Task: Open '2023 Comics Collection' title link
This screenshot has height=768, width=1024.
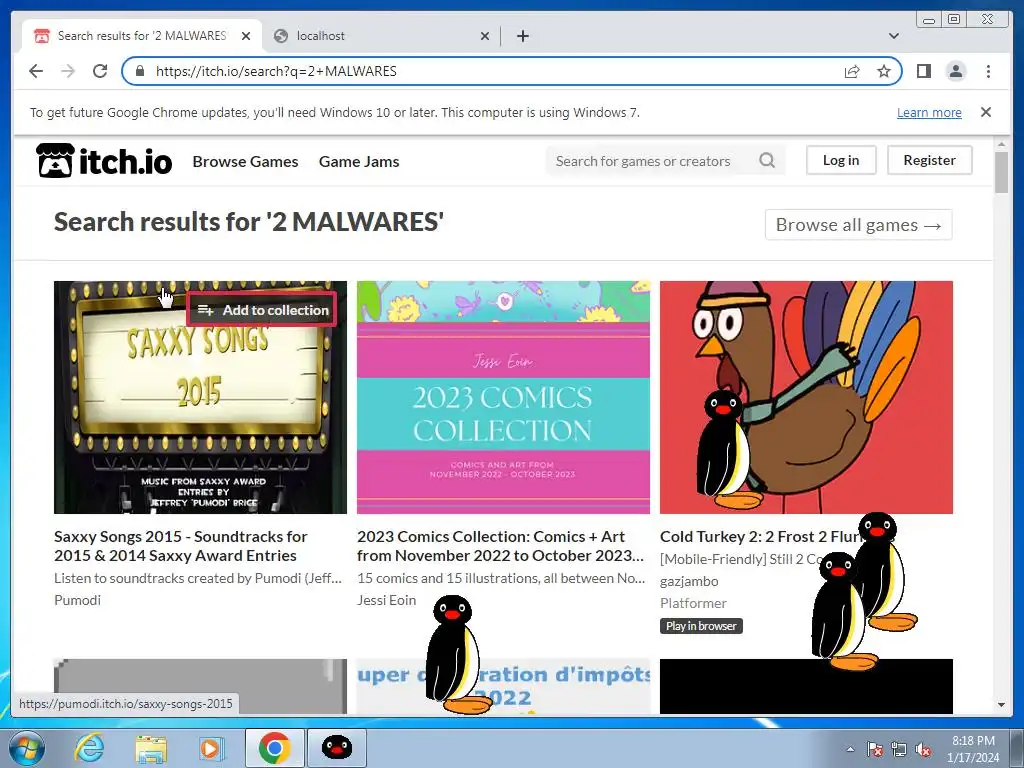Action: (500, 546)
